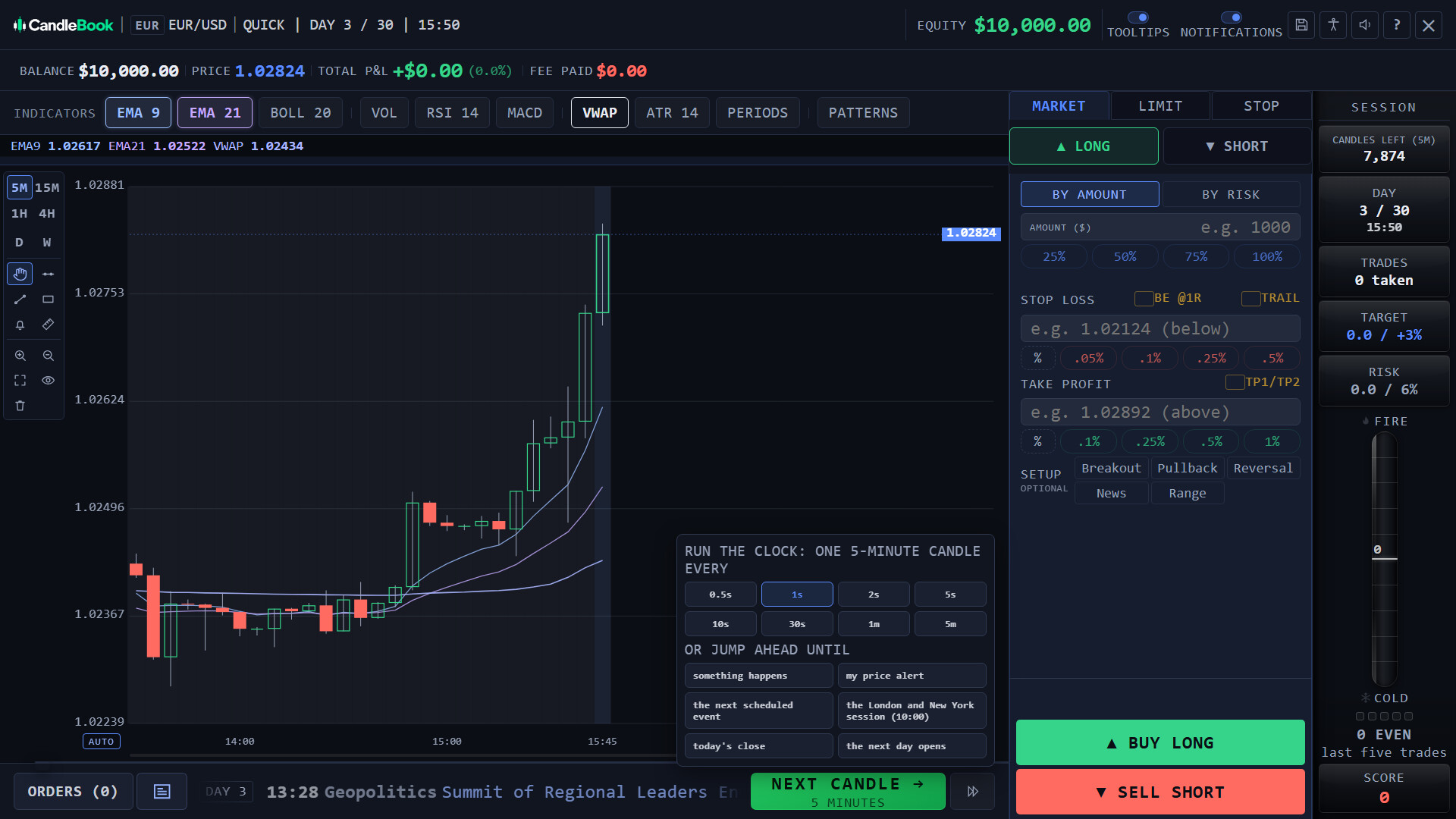Jump ahead until my price alert
The width and height of the screenshot is (1456, 819).
point(912,676)
